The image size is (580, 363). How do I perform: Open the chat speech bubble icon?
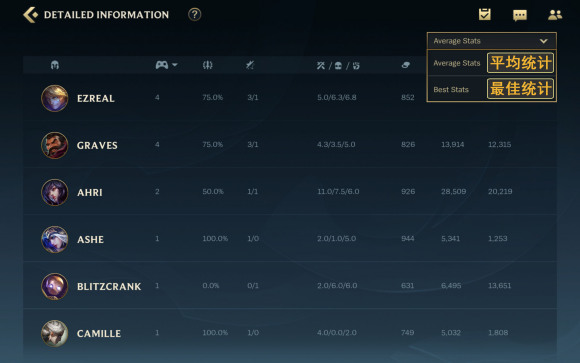click(x=520, y=15)
